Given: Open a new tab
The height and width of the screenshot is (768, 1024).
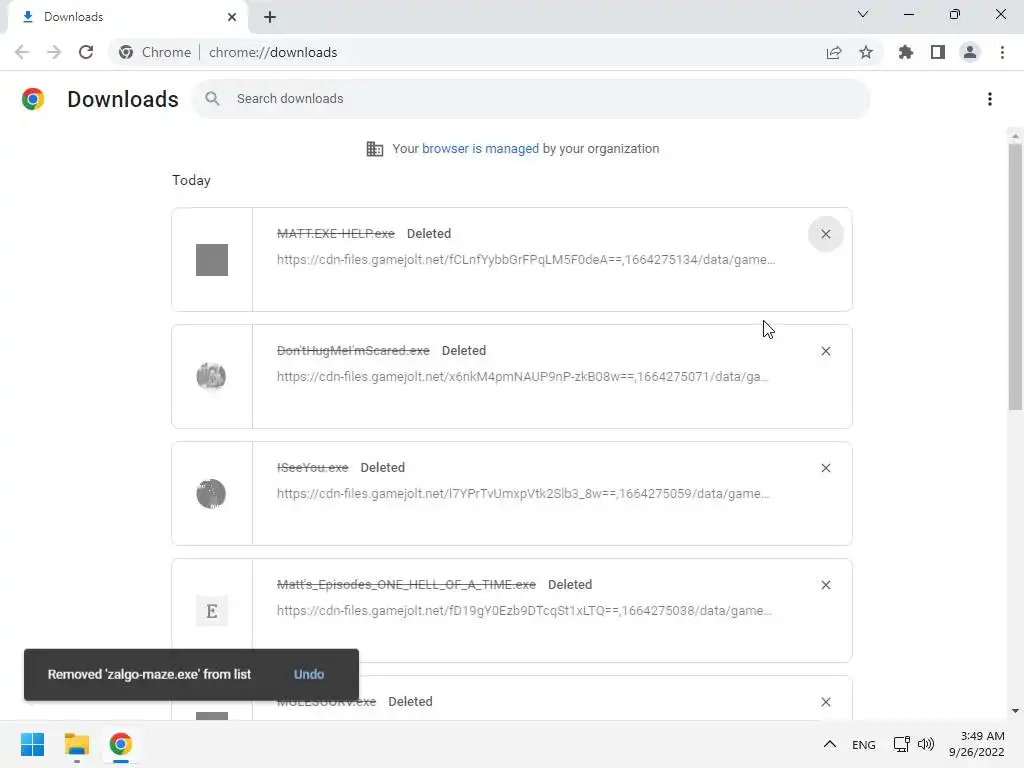Looking at the screenshot, I should pyautogui.click(x=270, y=17).
